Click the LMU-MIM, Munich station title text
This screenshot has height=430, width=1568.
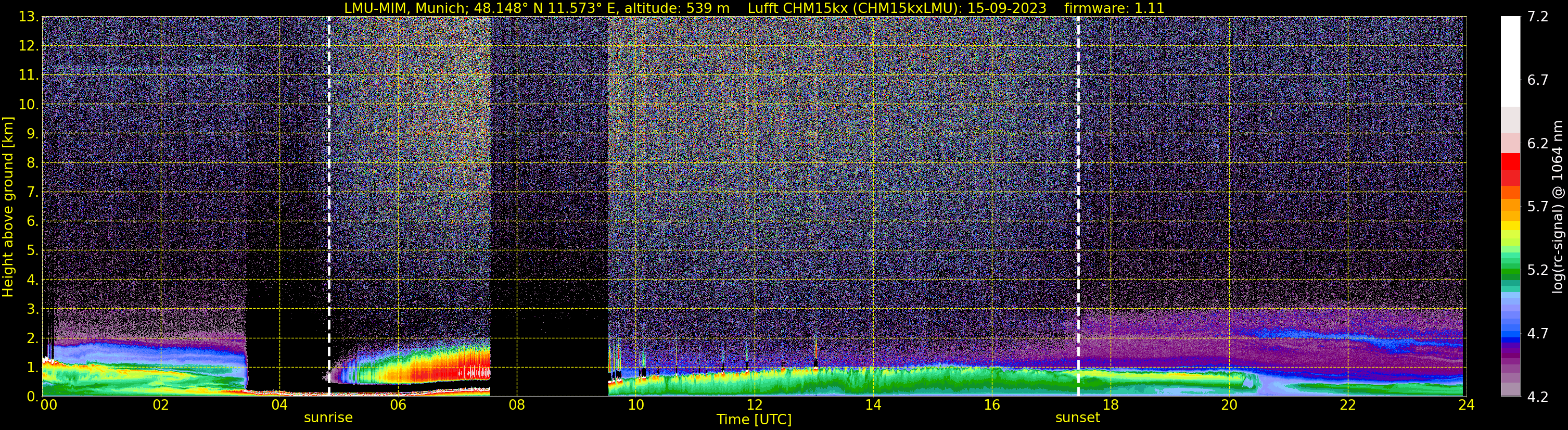click(406, 8)
